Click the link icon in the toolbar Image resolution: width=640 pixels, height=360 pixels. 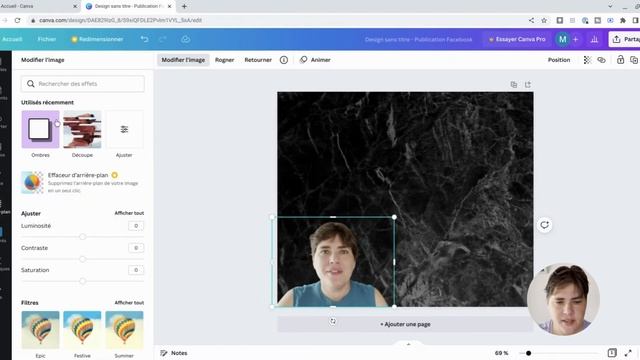(601, 60)
